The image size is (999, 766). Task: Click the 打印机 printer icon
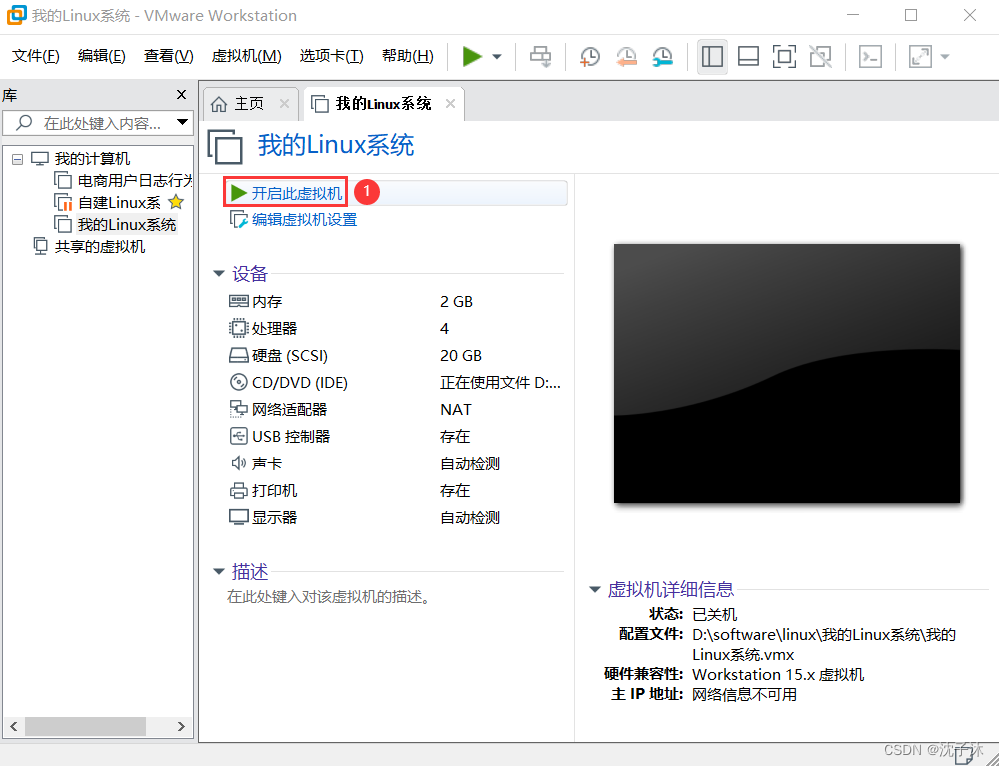click(238, 491)
